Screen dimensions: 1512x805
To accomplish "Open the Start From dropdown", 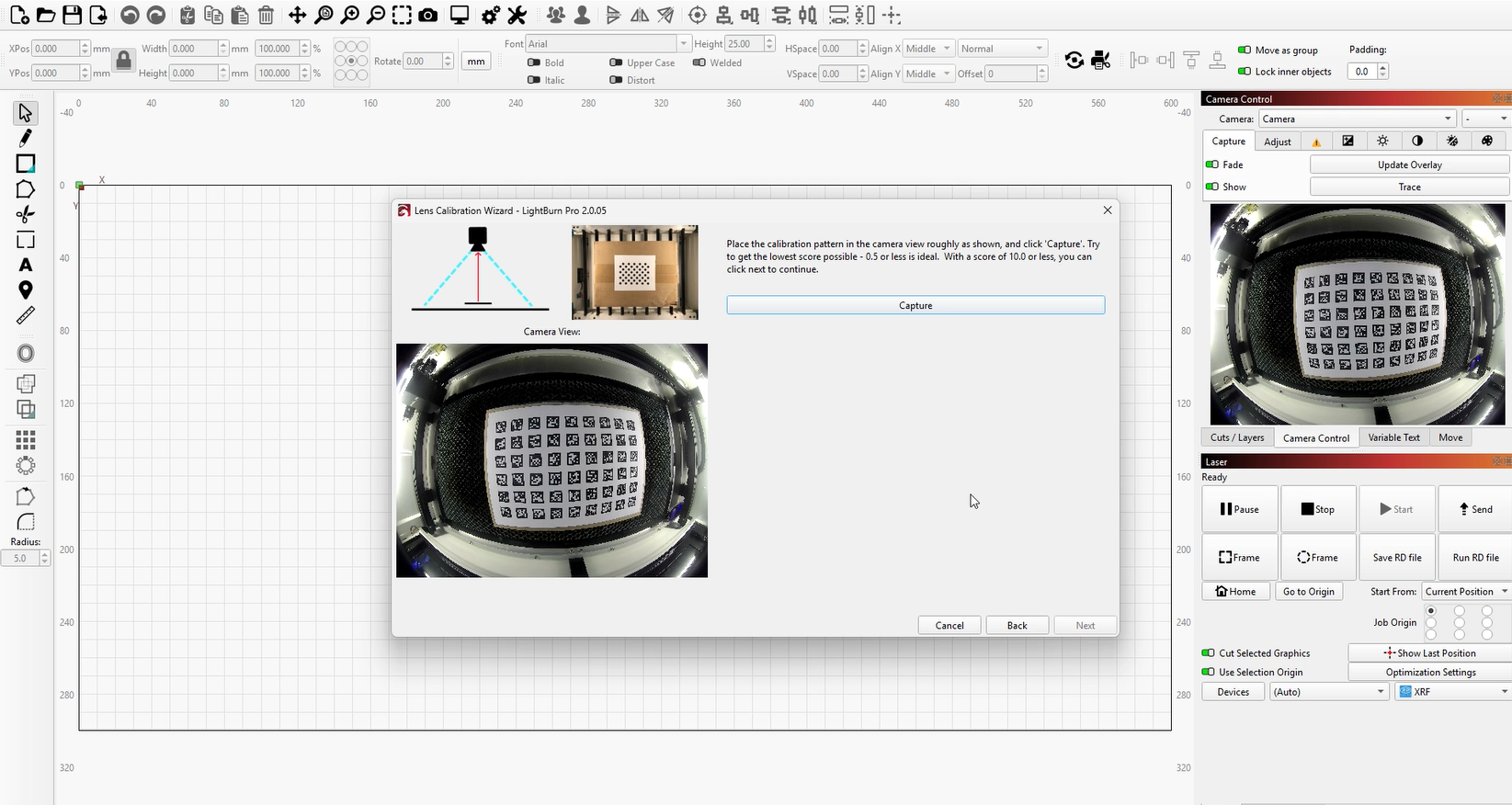I will point(1465,592).
